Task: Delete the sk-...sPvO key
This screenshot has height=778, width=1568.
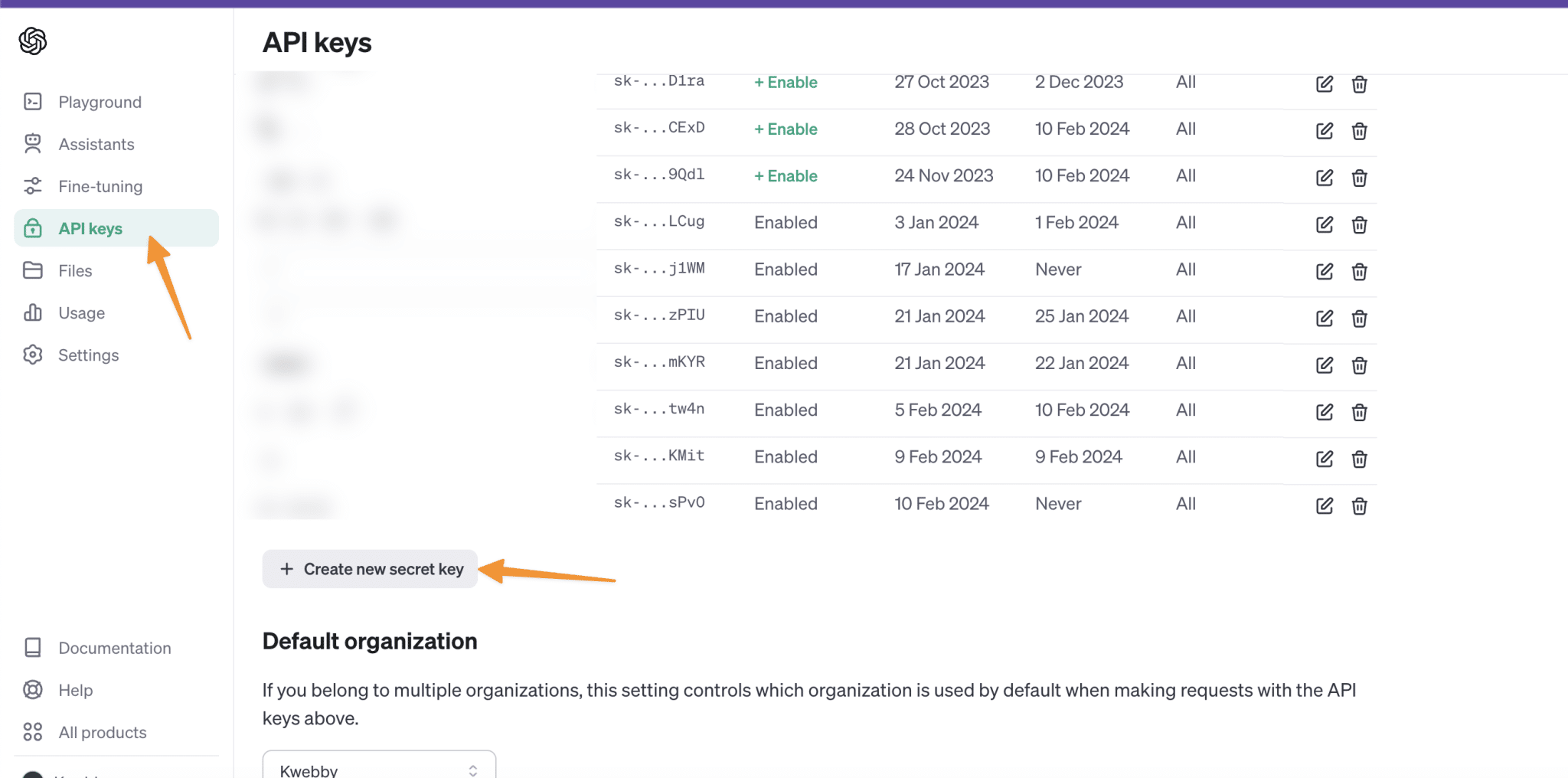Action: point(1359,505)
